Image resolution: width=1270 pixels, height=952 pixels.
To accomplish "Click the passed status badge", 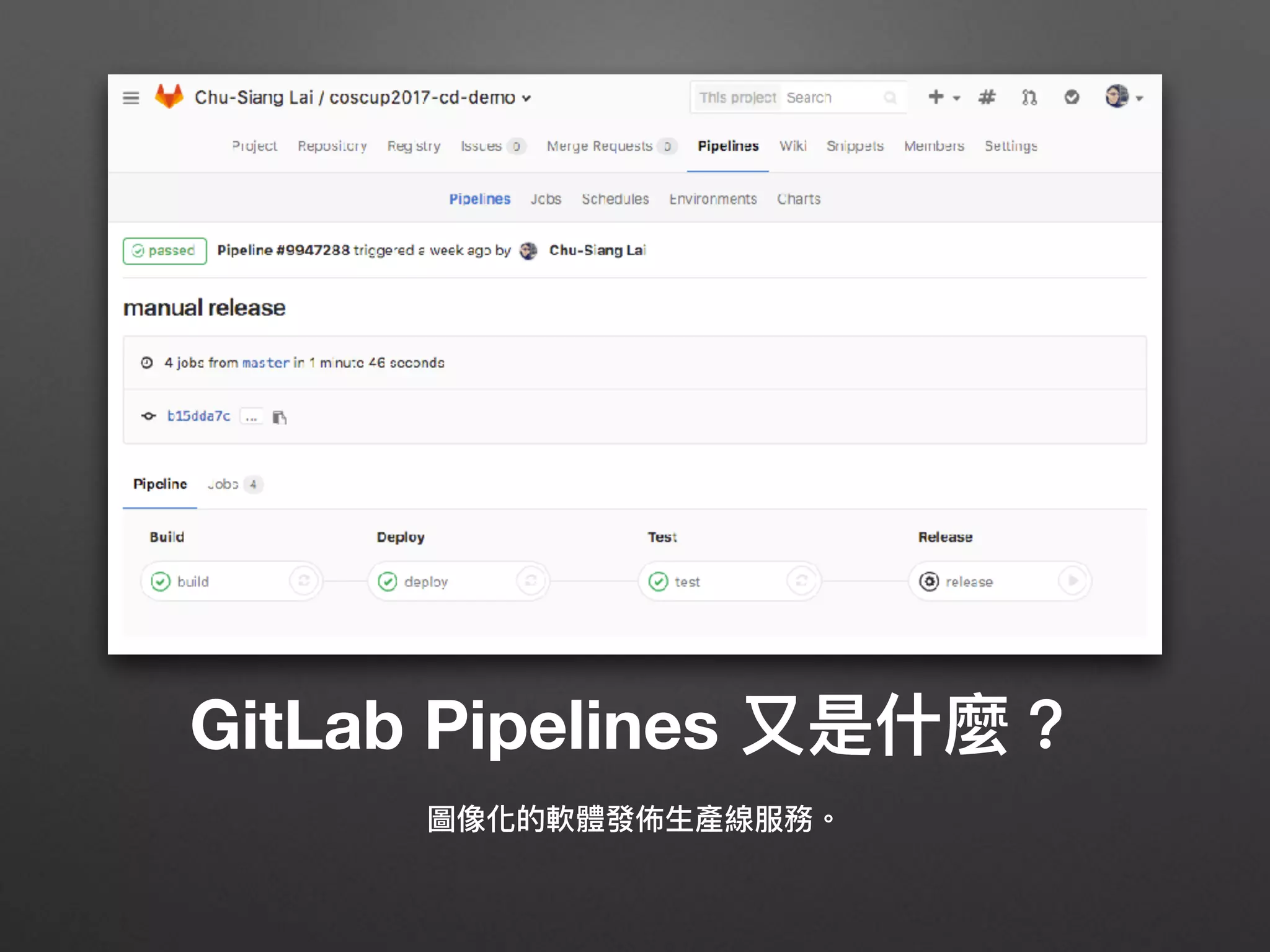I will (x=165, y=251).
